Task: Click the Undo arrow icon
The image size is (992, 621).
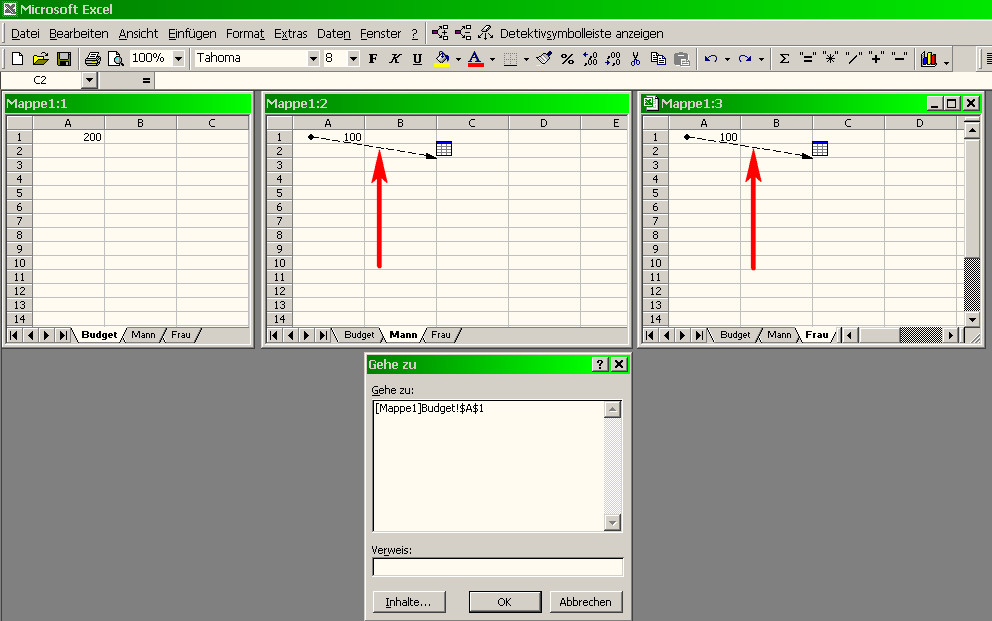Action: point(710,59)
